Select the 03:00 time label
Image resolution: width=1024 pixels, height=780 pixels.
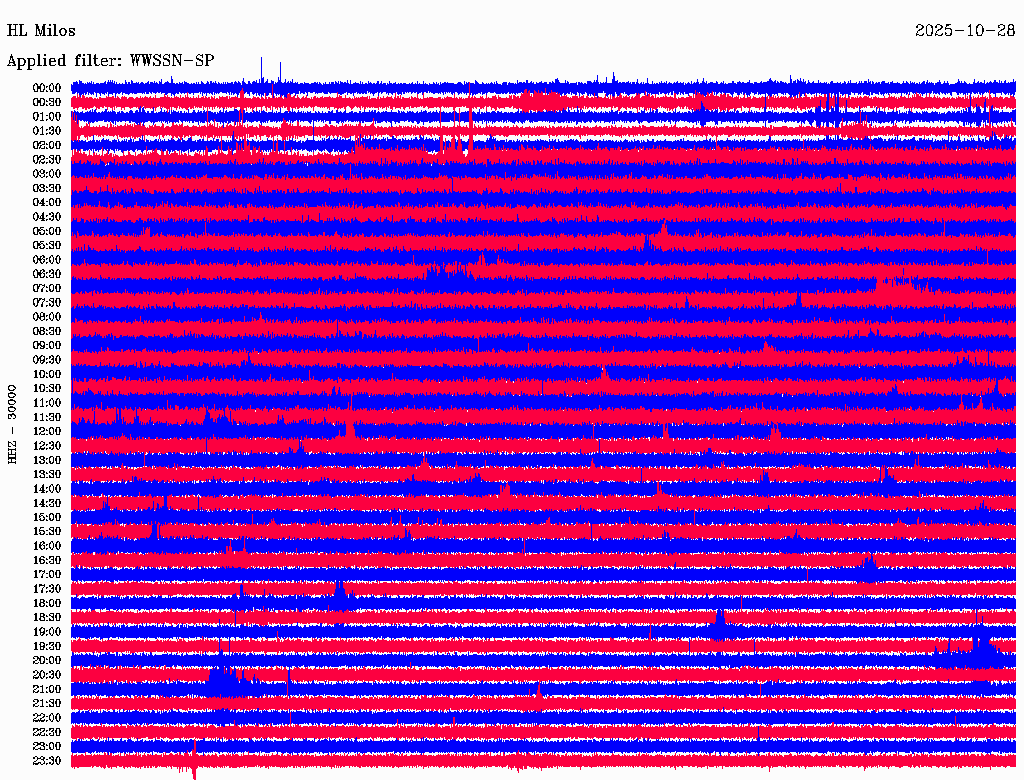(47, 174)
